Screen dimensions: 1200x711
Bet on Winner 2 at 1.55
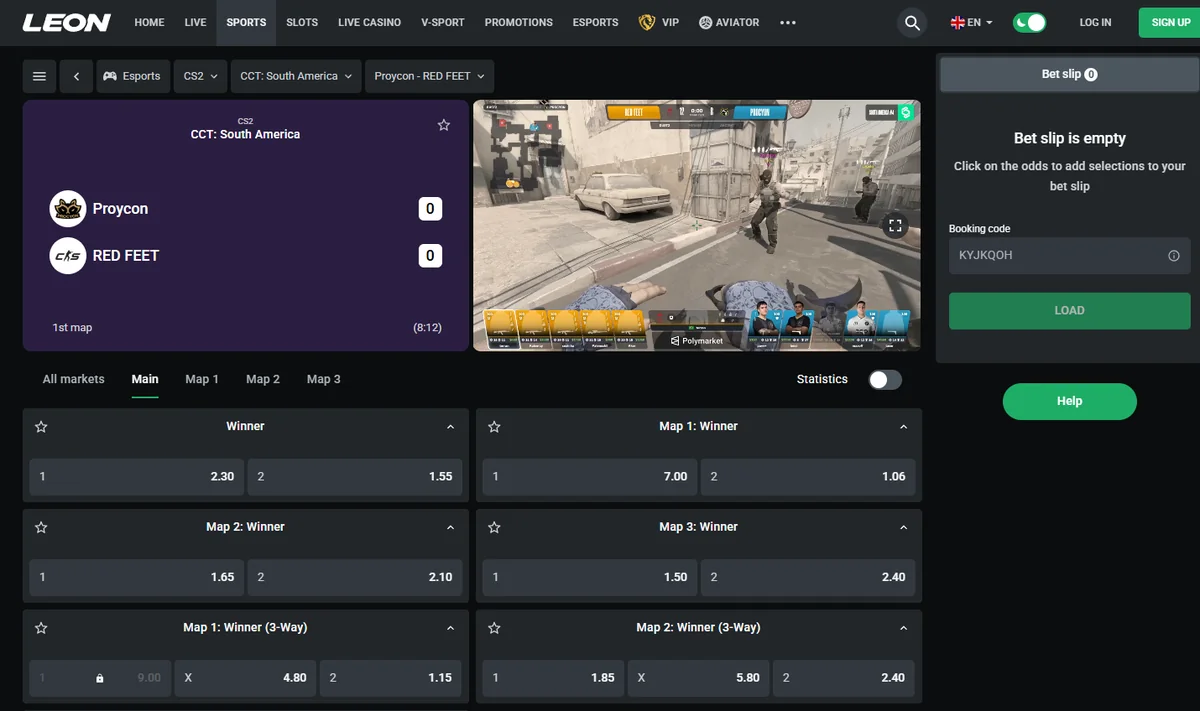point(355,477)
